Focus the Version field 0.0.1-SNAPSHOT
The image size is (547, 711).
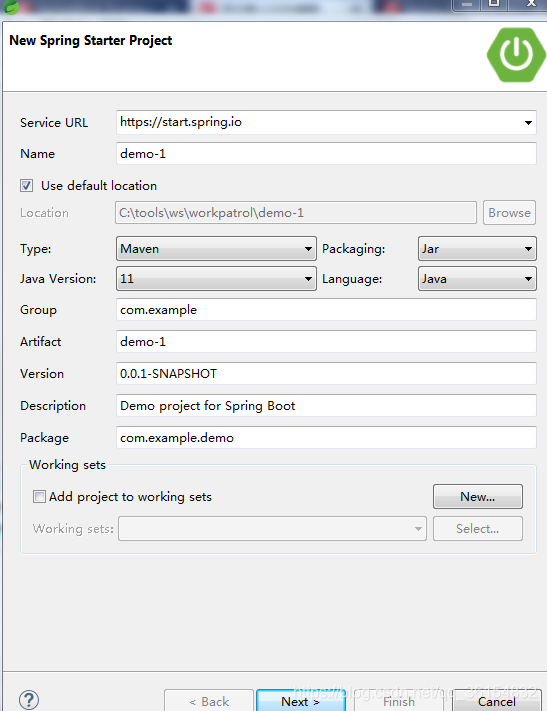point(326,374)
